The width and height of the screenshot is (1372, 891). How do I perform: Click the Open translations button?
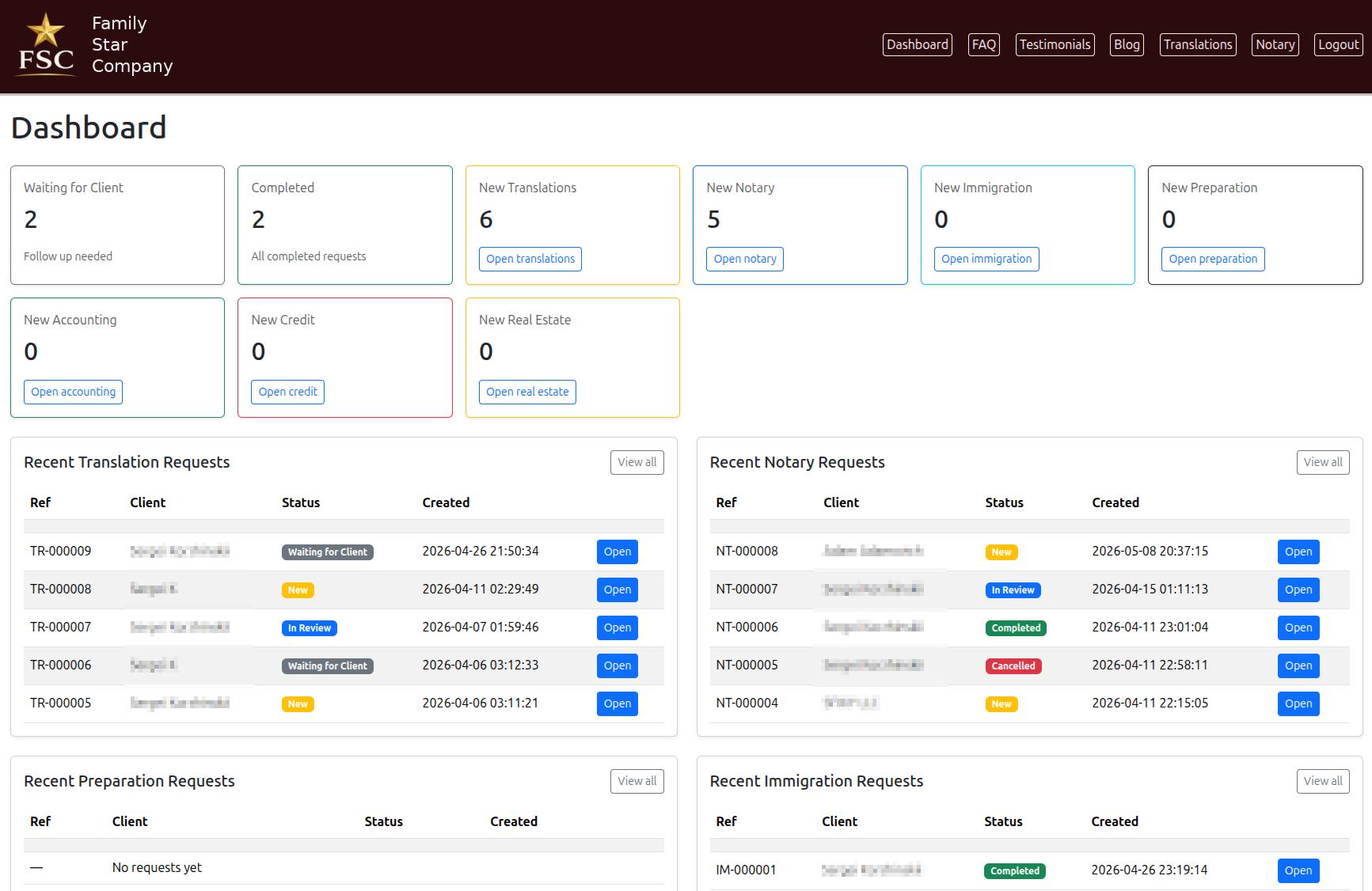[x=530, y=259]
